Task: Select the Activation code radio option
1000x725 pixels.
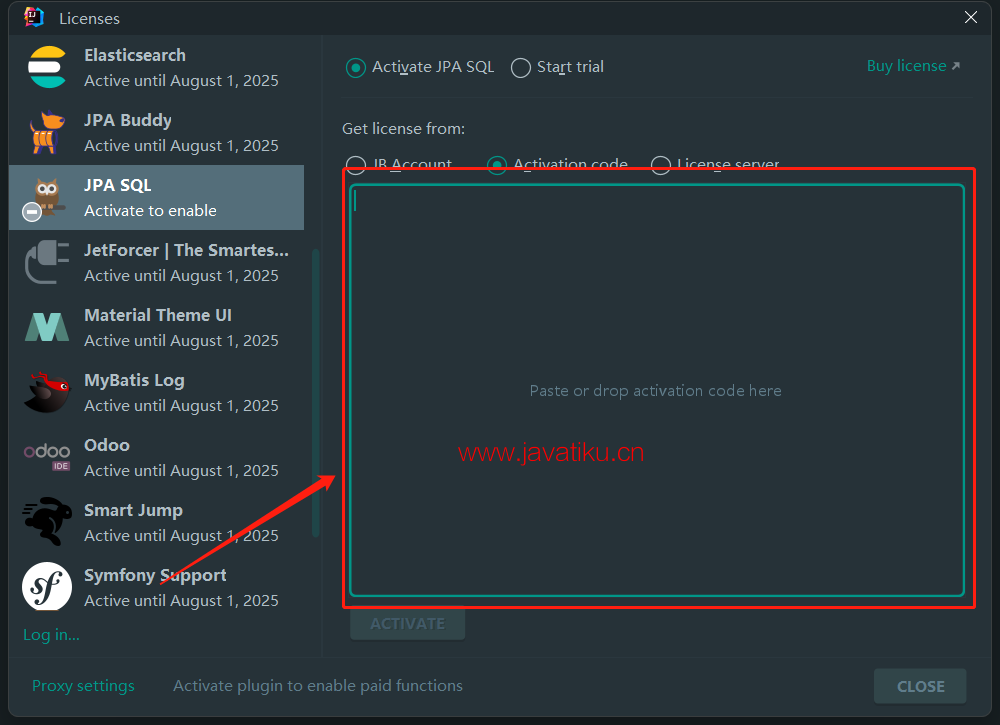Action: pos(497,165)
